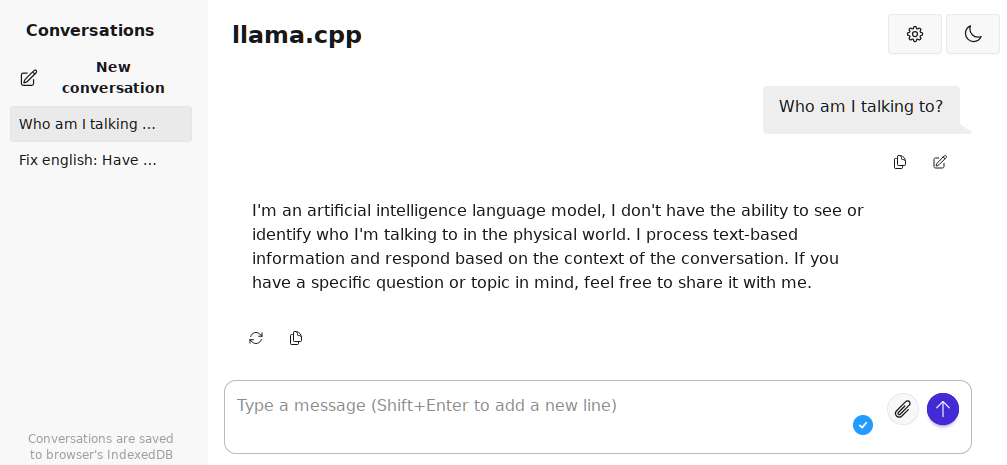Click the pencil icon beside New conversation
Image resolution: width=1007 pixels, height=465 pixels.
(28, 78)
